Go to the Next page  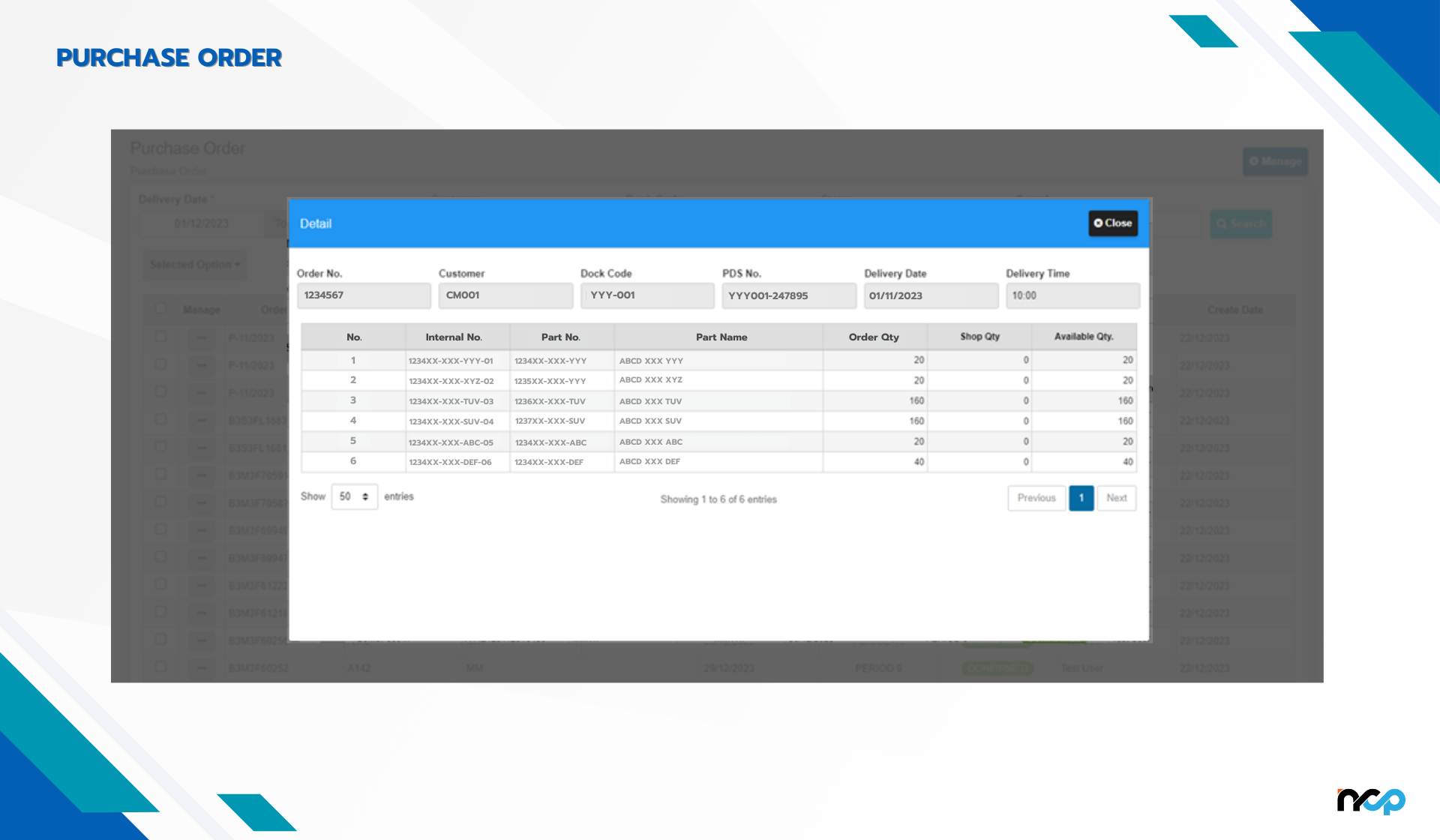(1116, 498)
